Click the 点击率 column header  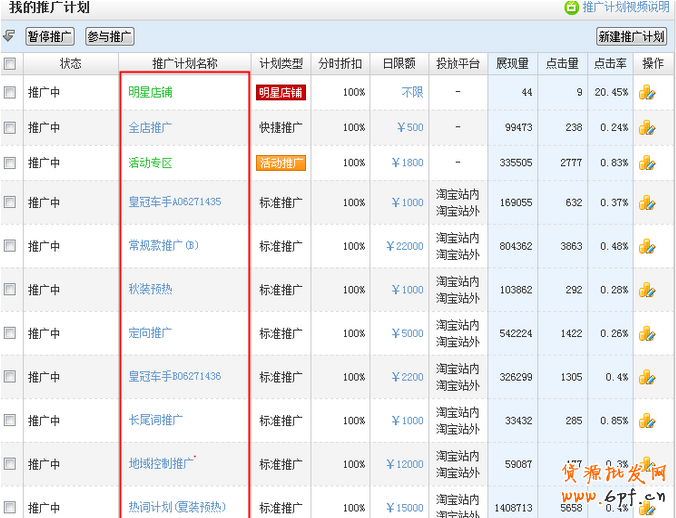click(x=610, y=64)
